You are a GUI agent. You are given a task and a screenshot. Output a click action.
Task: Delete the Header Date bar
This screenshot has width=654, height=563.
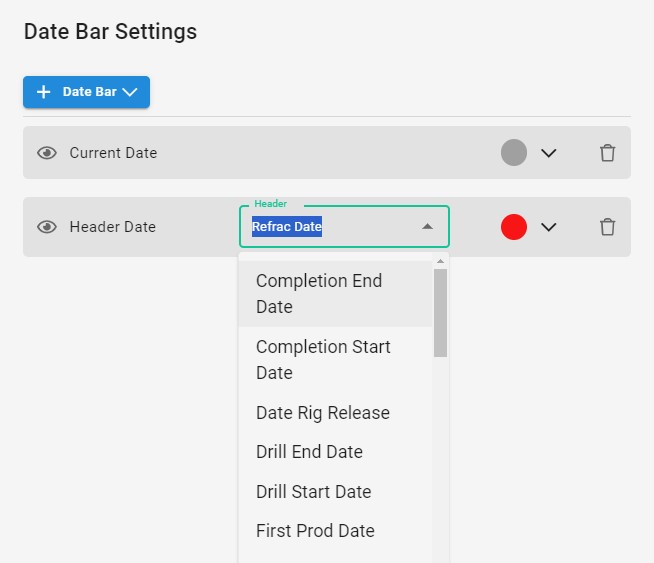607,227
